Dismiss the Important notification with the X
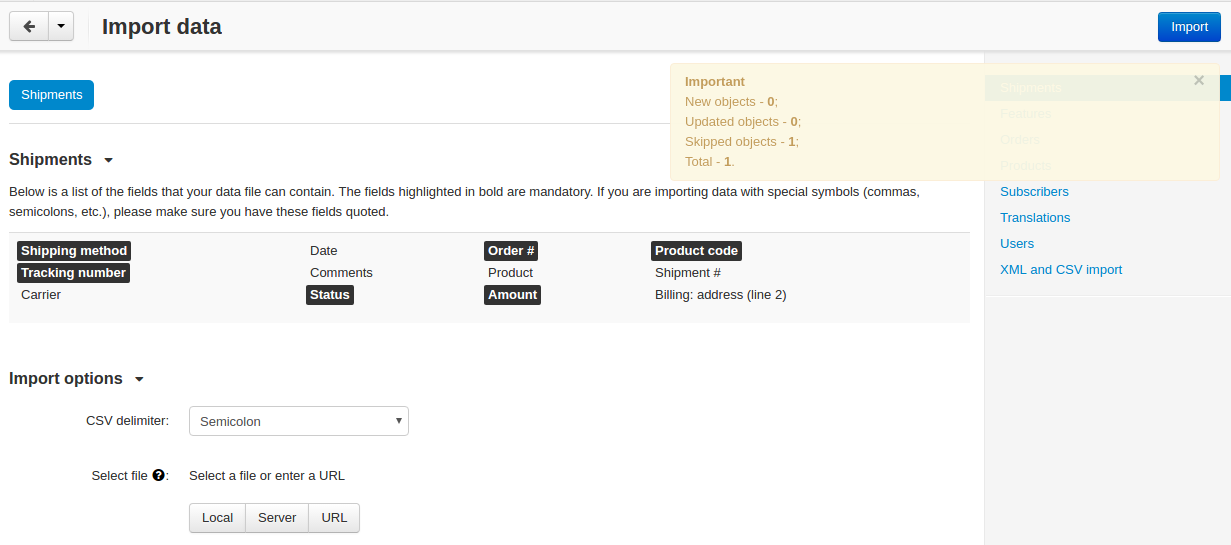The height and width of the screenshot is (545, 1231). point(1199,81)
